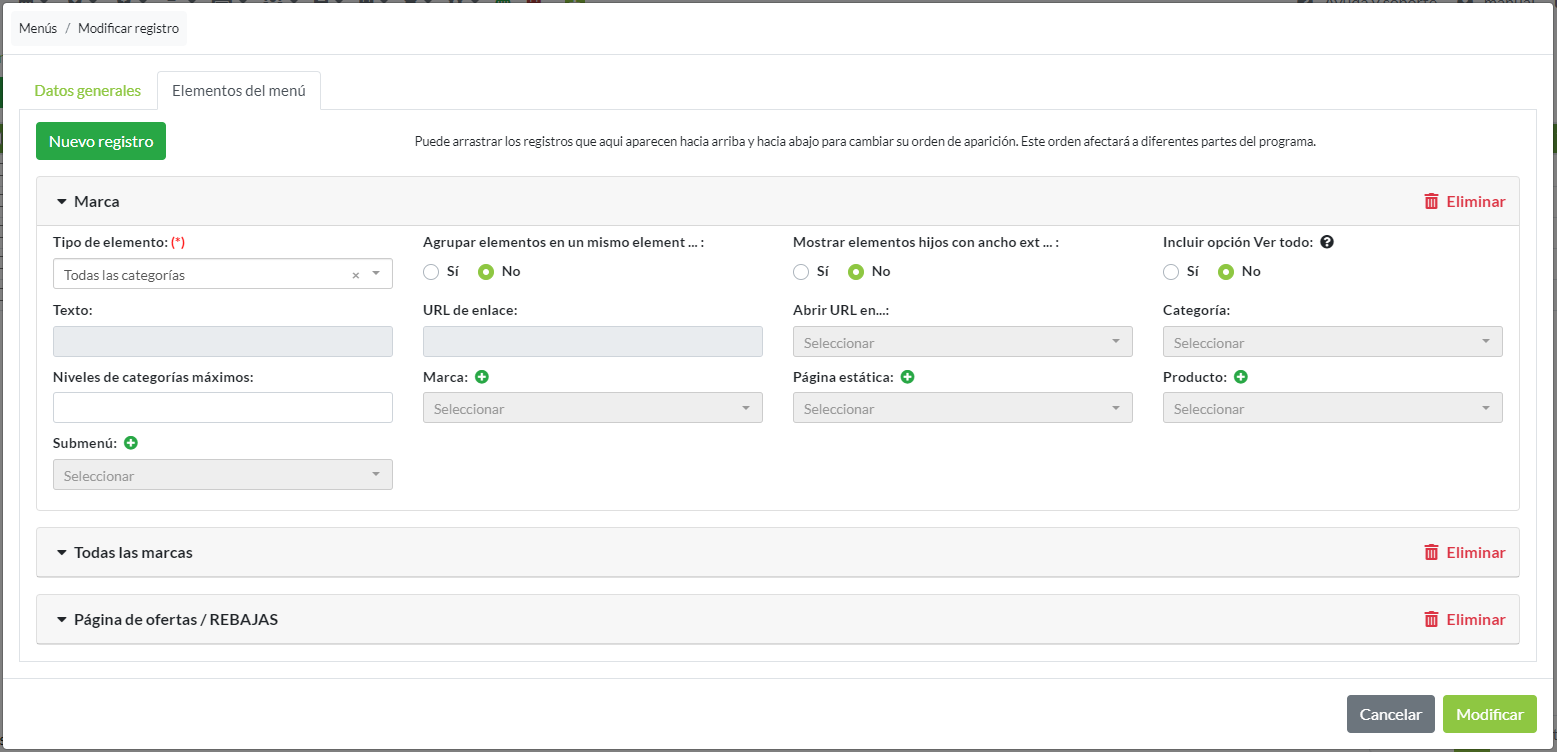Image resolution: width=1557 pixels, height=752 pixels.
Task: Click the plus icon next to Producto
Action: (x=1241, y=377)
